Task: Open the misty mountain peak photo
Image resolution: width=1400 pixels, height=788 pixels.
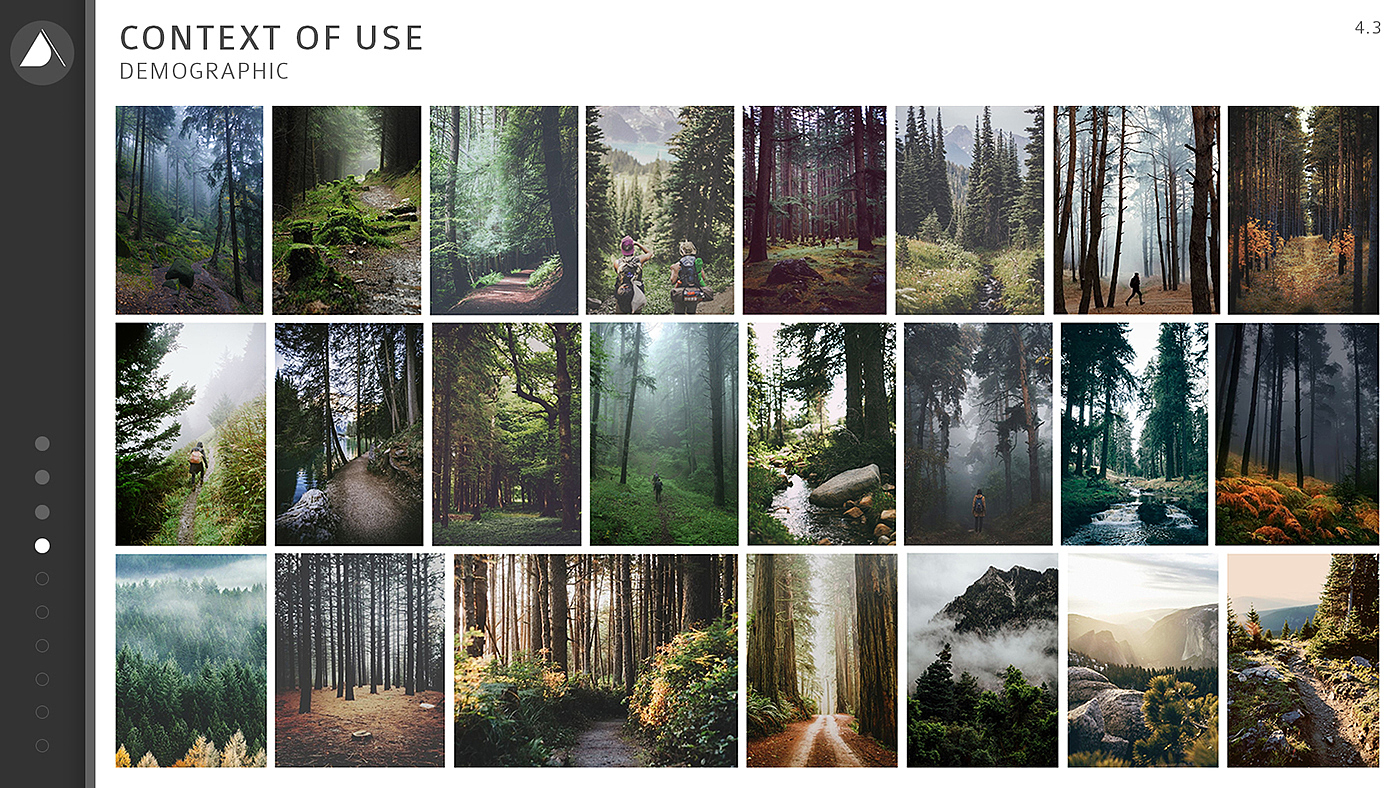Action: tap(982, 661)
